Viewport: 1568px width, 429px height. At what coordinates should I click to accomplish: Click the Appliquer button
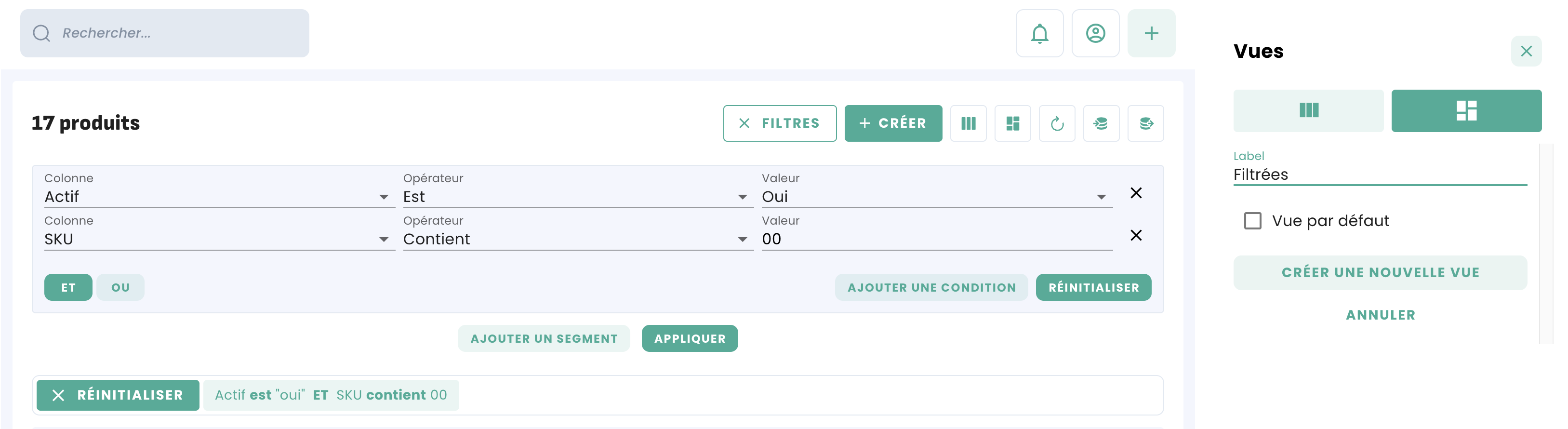[689, 338]
